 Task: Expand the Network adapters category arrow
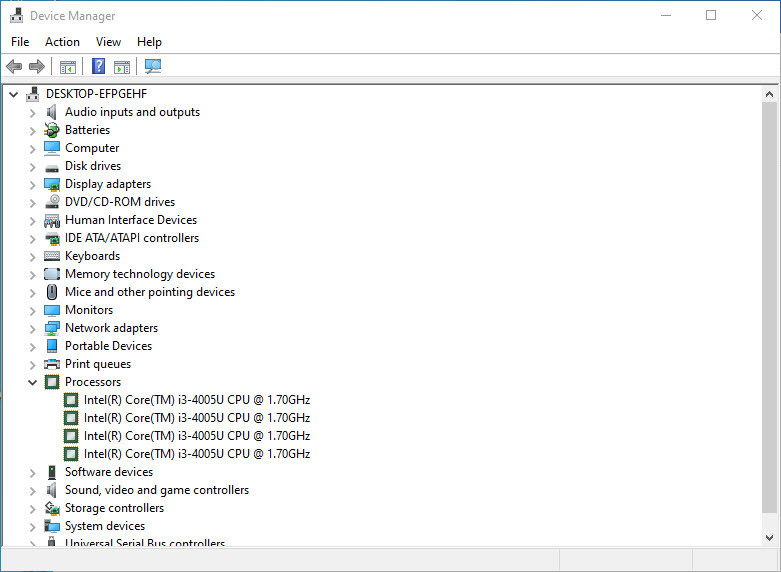tap(32, 328)
